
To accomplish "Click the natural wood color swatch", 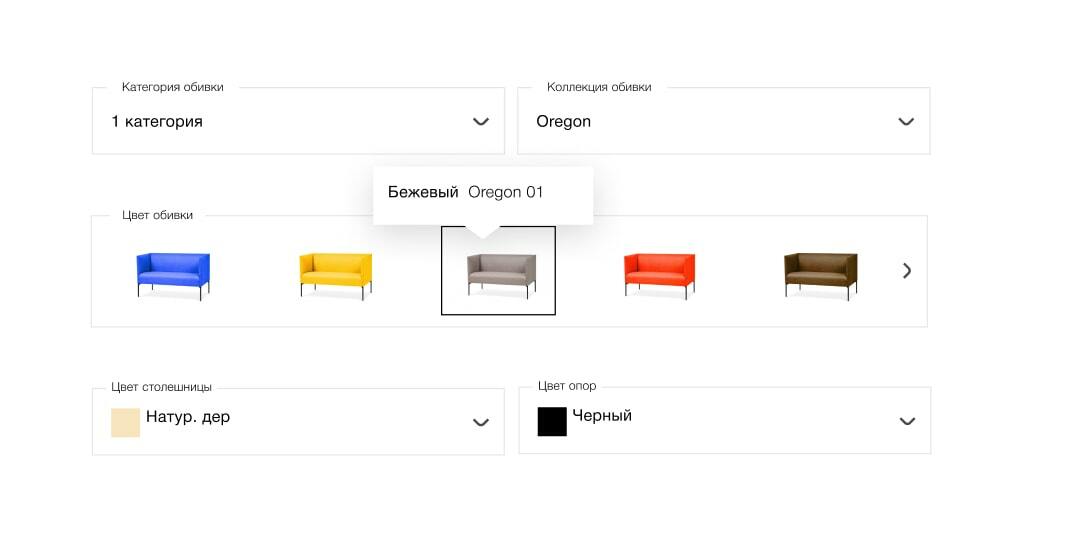I will click(125, 422).
